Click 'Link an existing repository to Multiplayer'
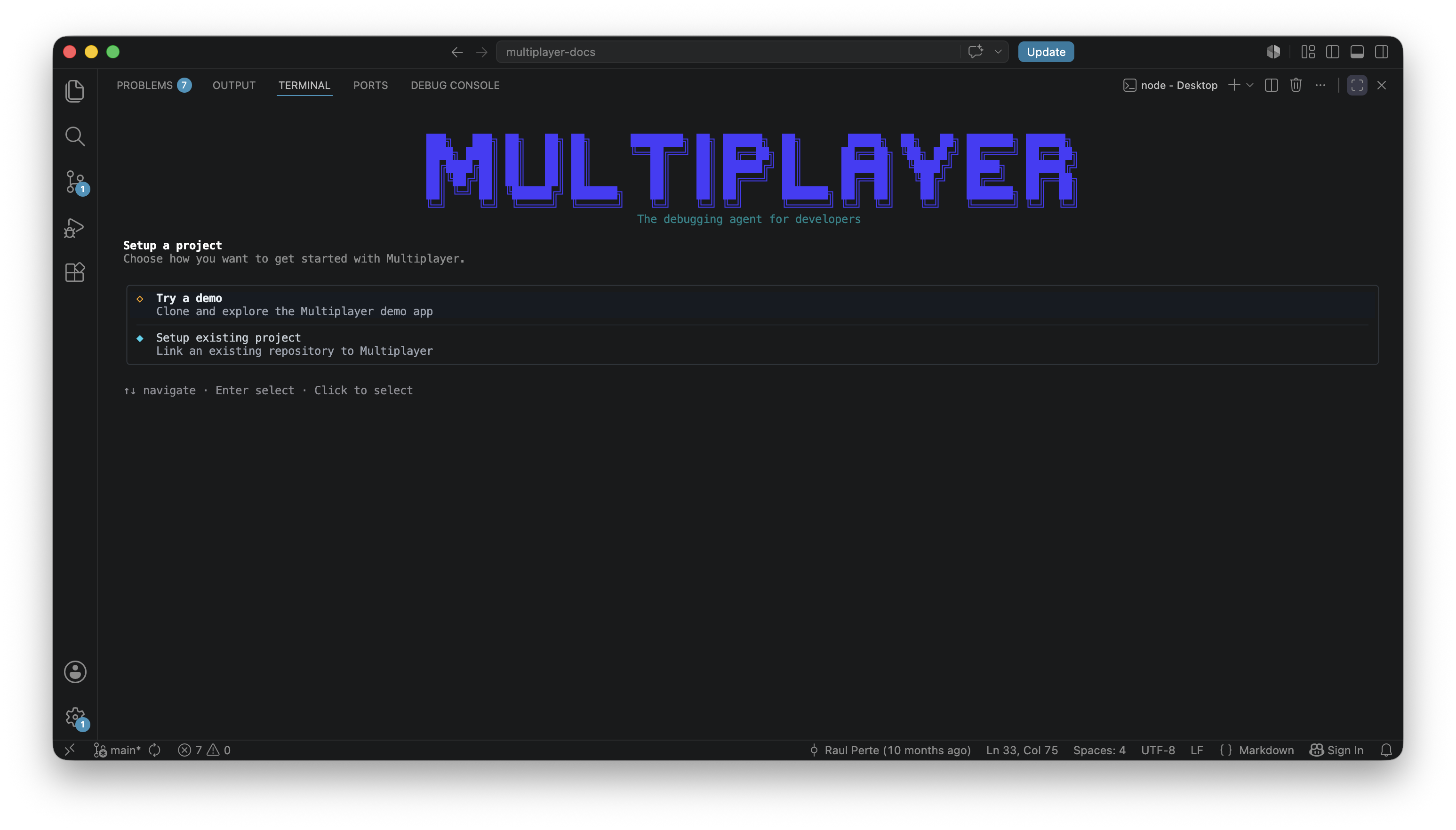Image resolution: width=1456 pixels, height=830 pixels. (294, 351)
